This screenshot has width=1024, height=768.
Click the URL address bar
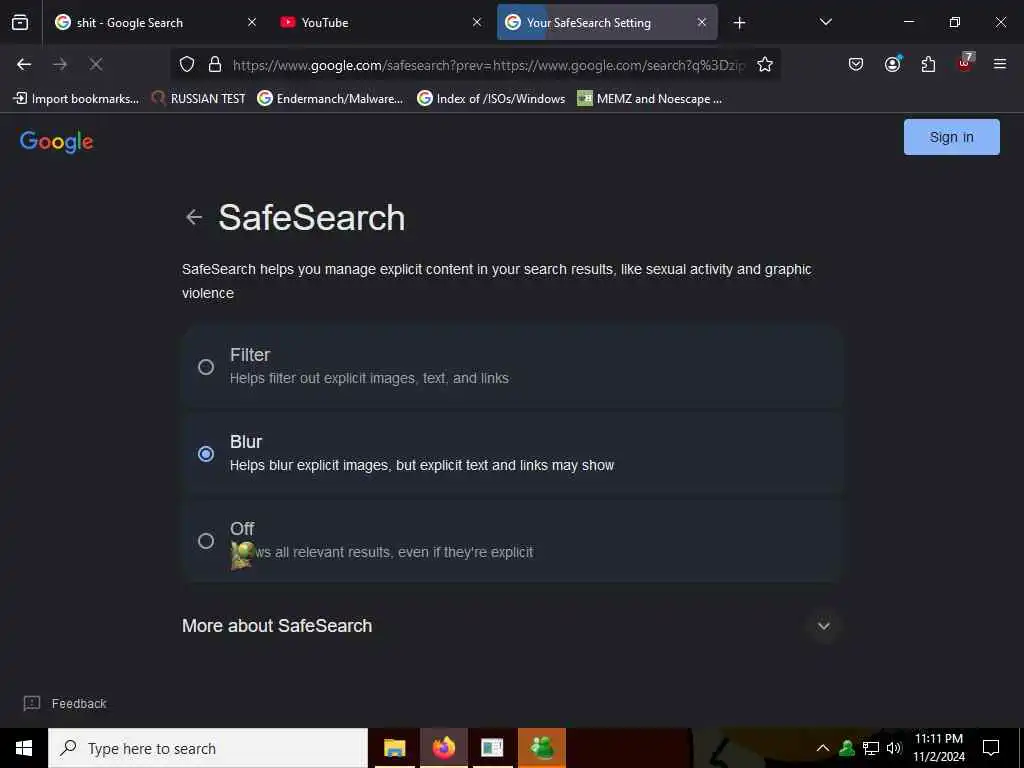click(488, 65)
